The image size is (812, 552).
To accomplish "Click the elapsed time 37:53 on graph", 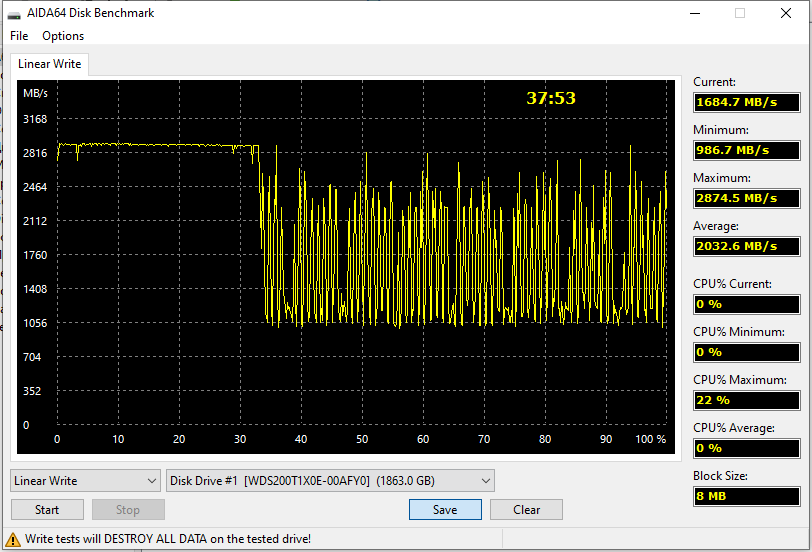I will (x=551, y=98).
